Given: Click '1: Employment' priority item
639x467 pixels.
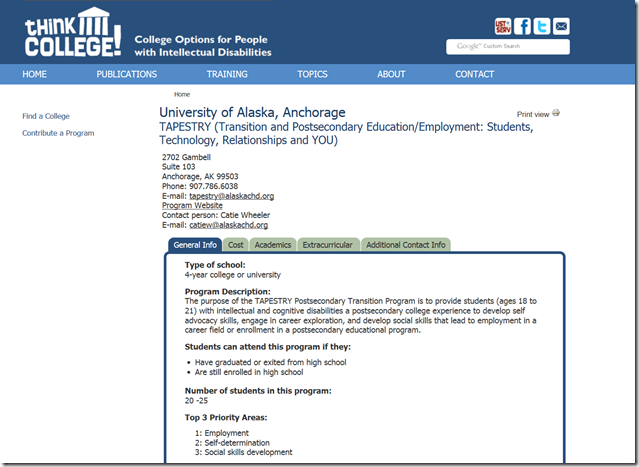Looking at the screenshot, I should [x=222, y=433].
